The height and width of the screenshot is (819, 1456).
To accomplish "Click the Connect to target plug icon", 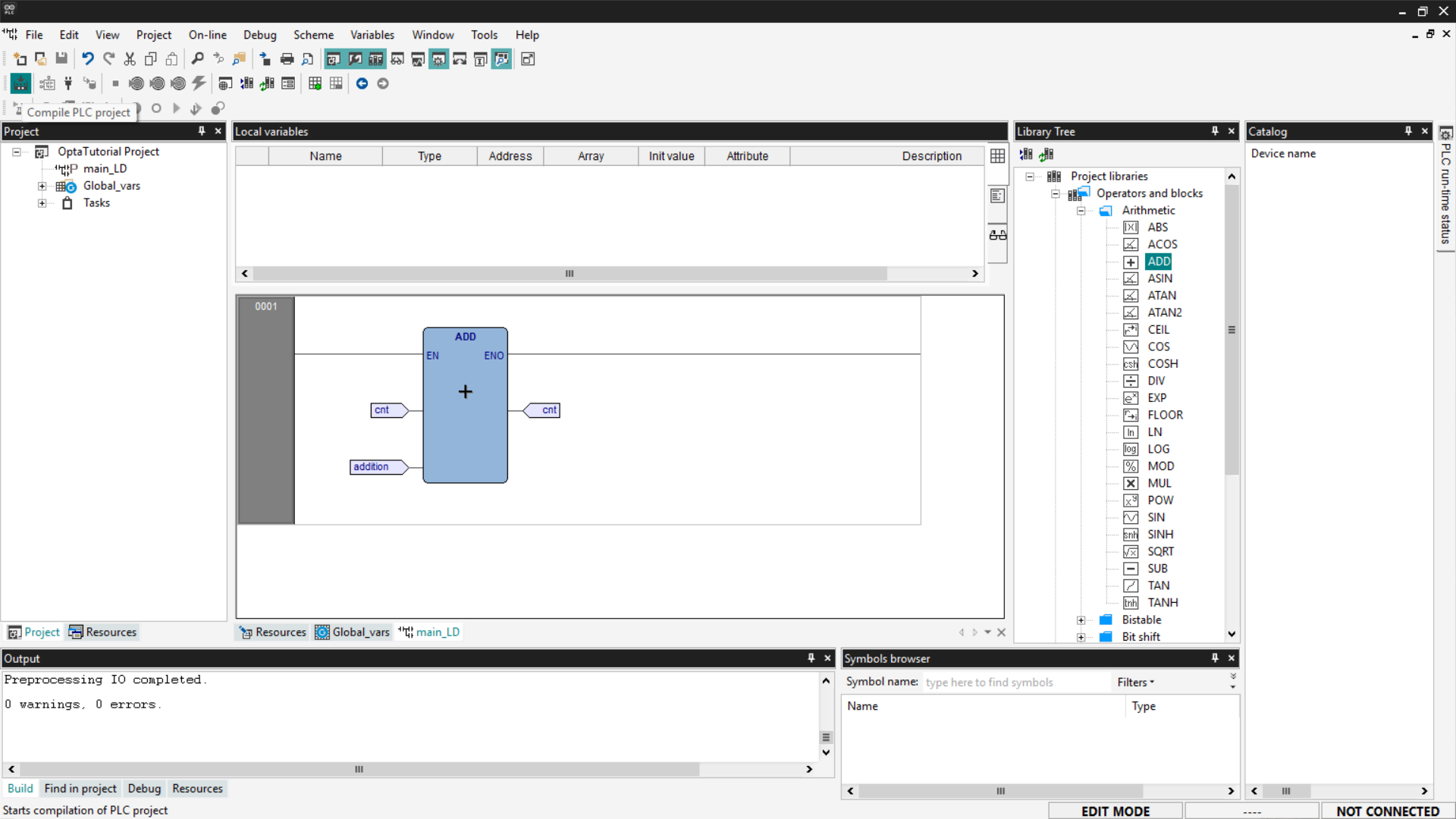I will (68, 83).
